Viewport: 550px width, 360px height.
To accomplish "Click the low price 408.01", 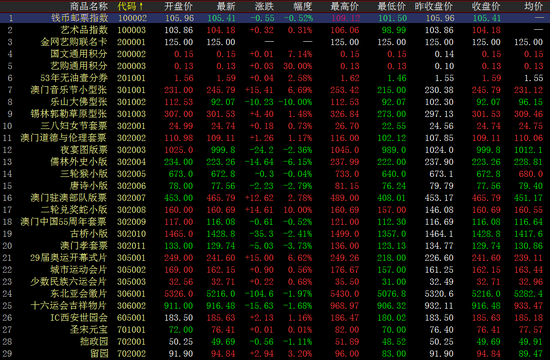I will tap(392, 198).
